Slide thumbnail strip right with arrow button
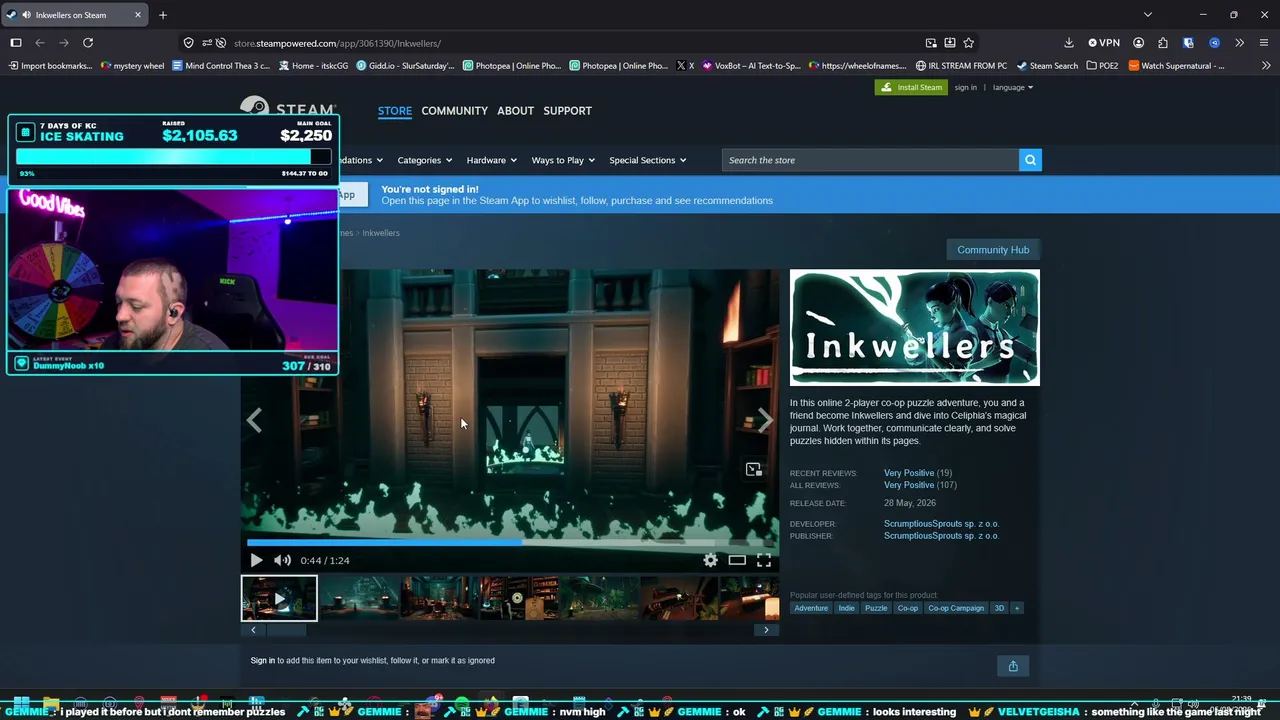Viewport: 1280px width, 720px height. pos(767,630)
